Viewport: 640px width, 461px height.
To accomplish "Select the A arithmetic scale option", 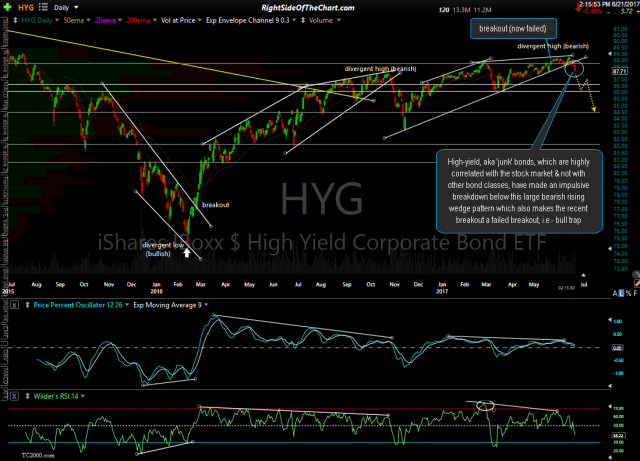I will [615, 293].
